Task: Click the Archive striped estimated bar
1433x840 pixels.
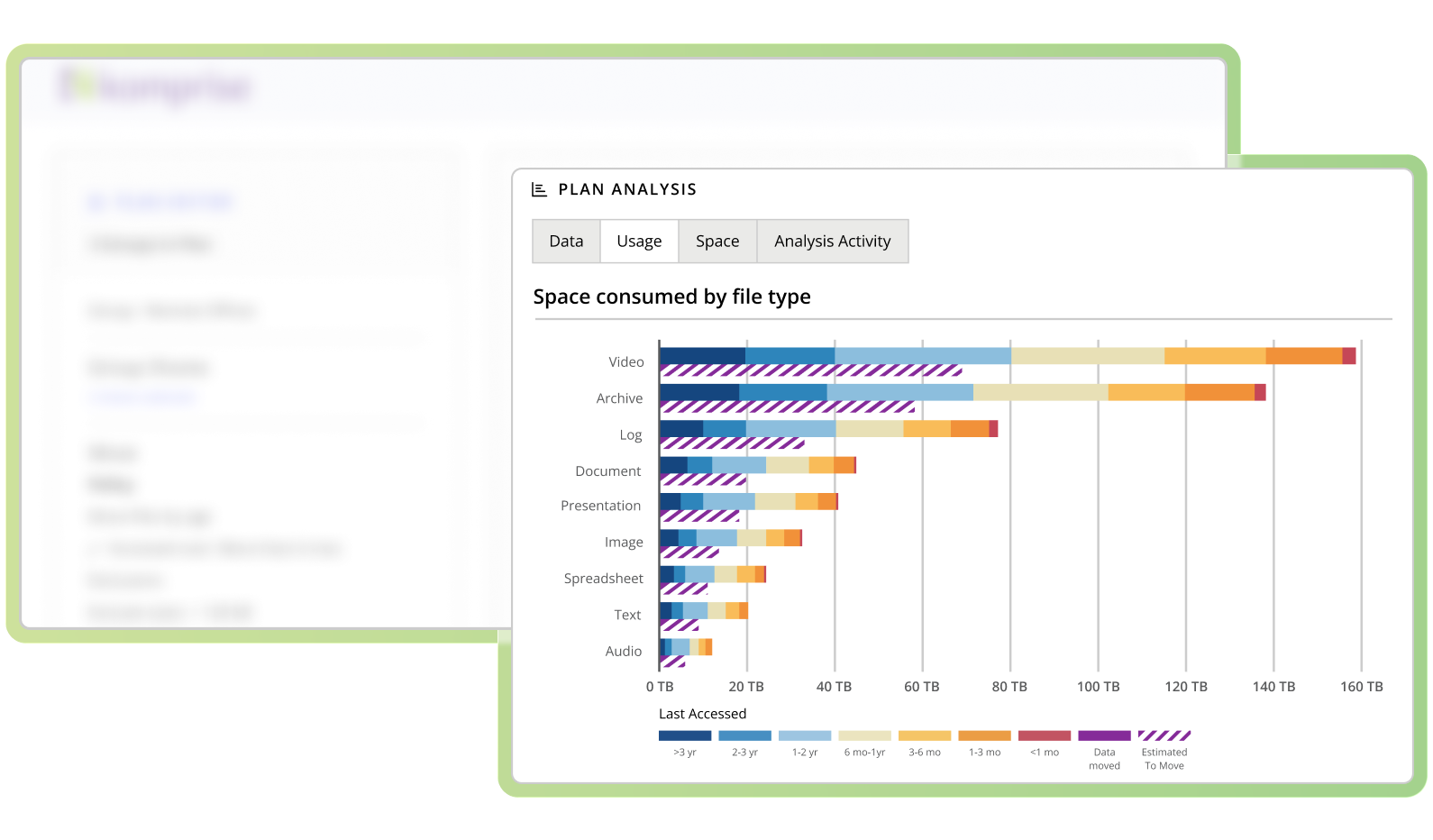Action: [787, 407]
